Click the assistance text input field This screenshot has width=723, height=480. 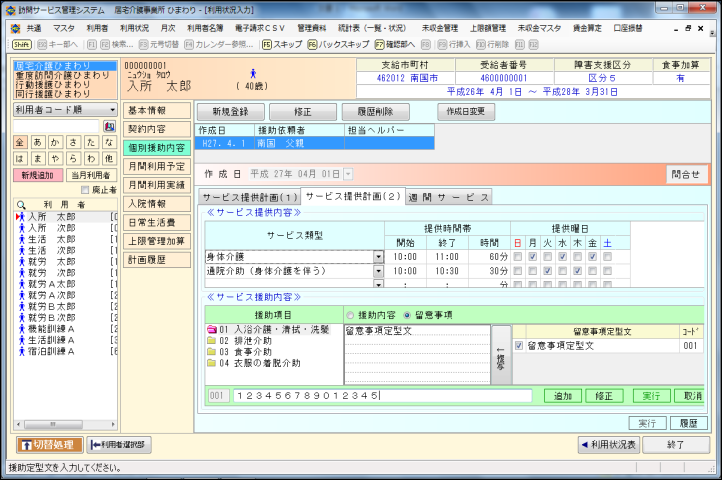pyautogui.click(x=381, y=396)
